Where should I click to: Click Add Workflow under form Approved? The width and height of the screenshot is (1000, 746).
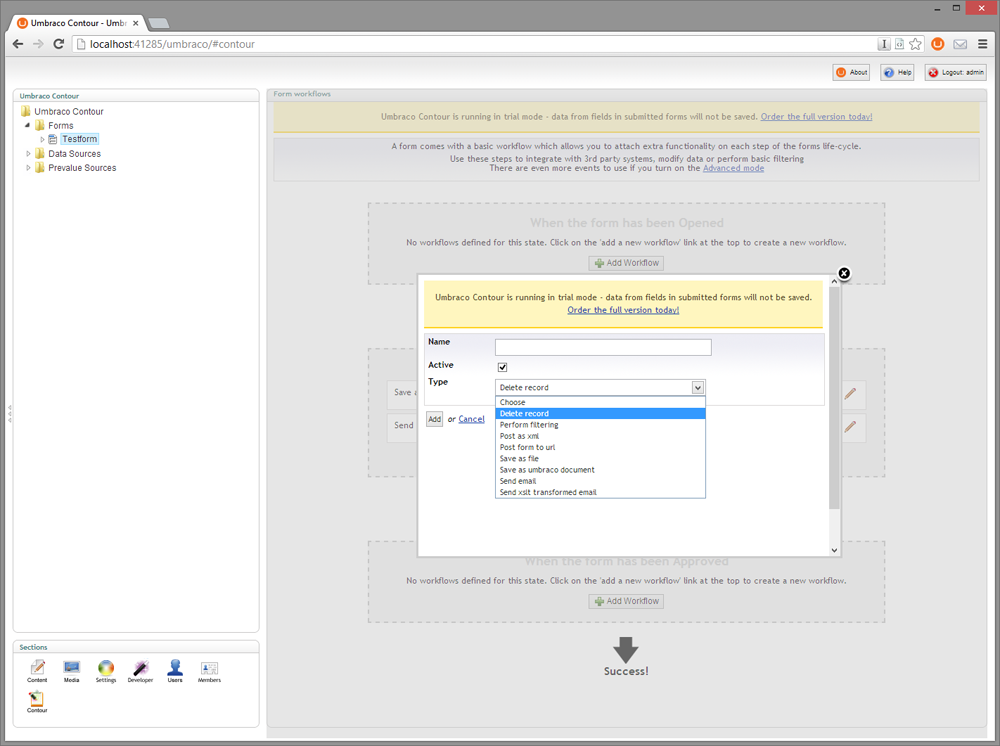coord(626,601)
